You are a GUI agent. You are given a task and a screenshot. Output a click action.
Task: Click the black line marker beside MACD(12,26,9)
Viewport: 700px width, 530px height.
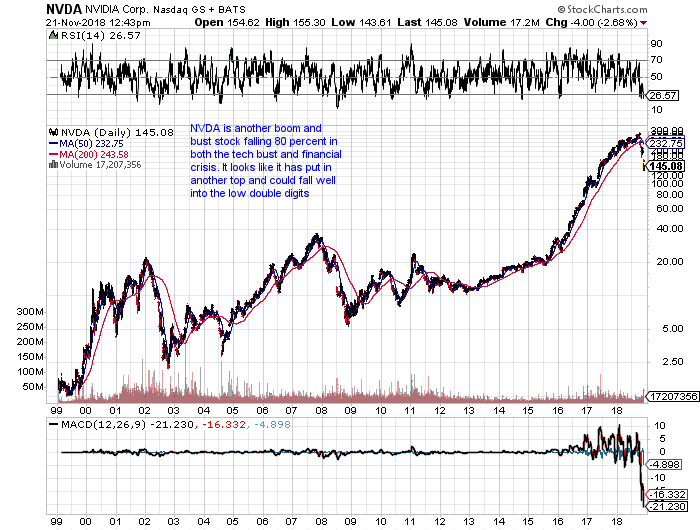click(x=54, y=425)
